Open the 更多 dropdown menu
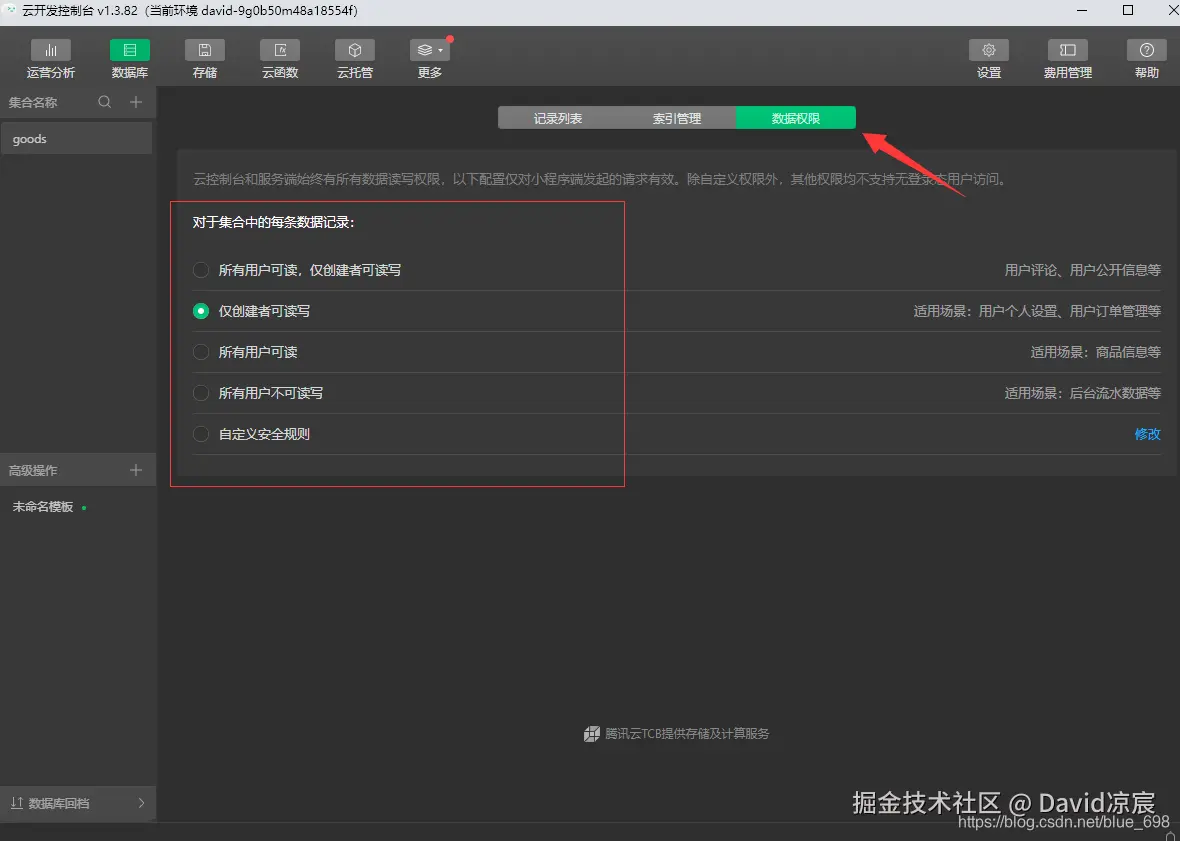Screen dimensions: 1180x841 429,58
